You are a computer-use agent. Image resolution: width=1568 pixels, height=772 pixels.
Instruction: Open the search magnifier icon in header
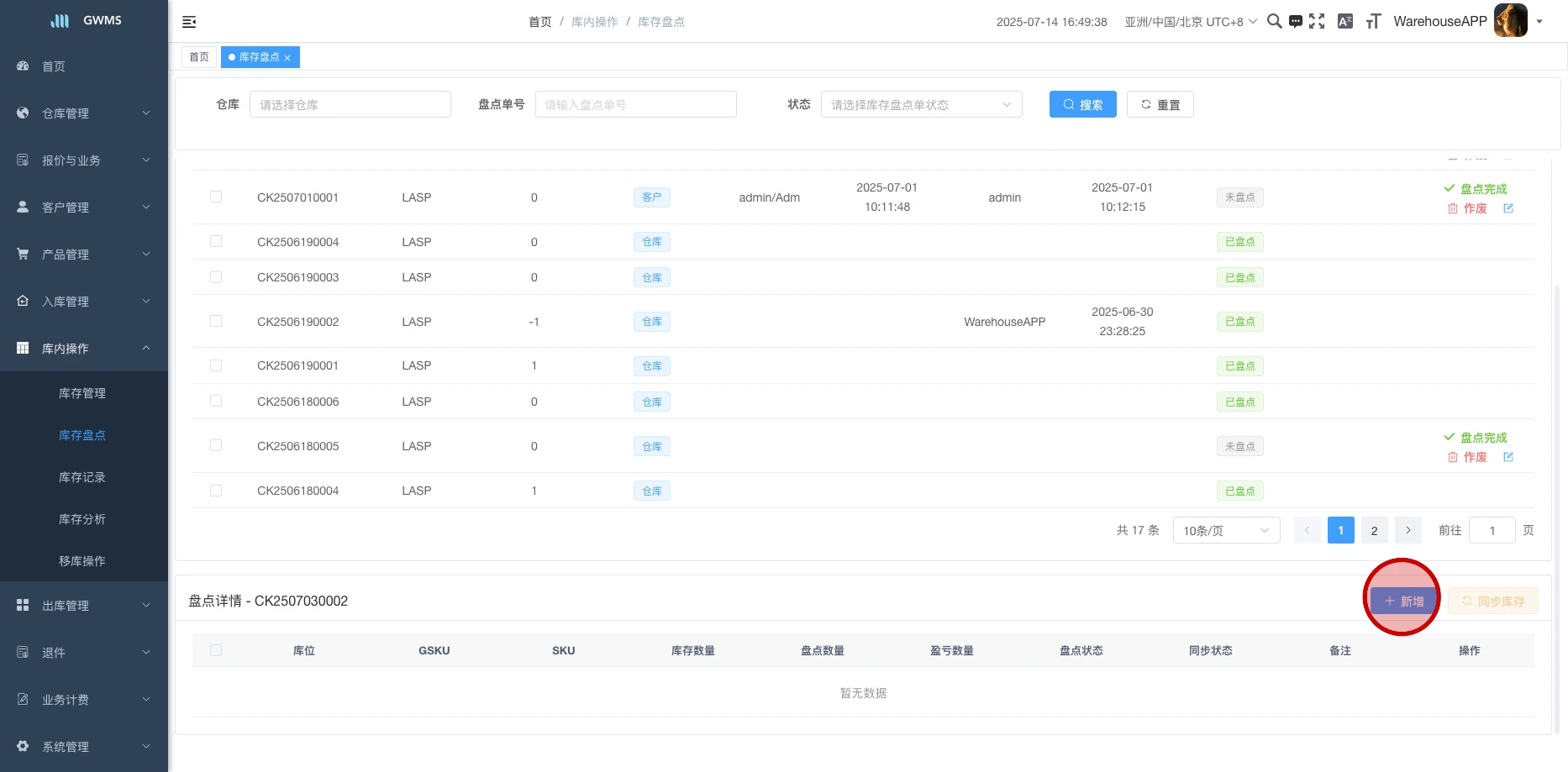pyautogui.click(x=1274, y=22)
